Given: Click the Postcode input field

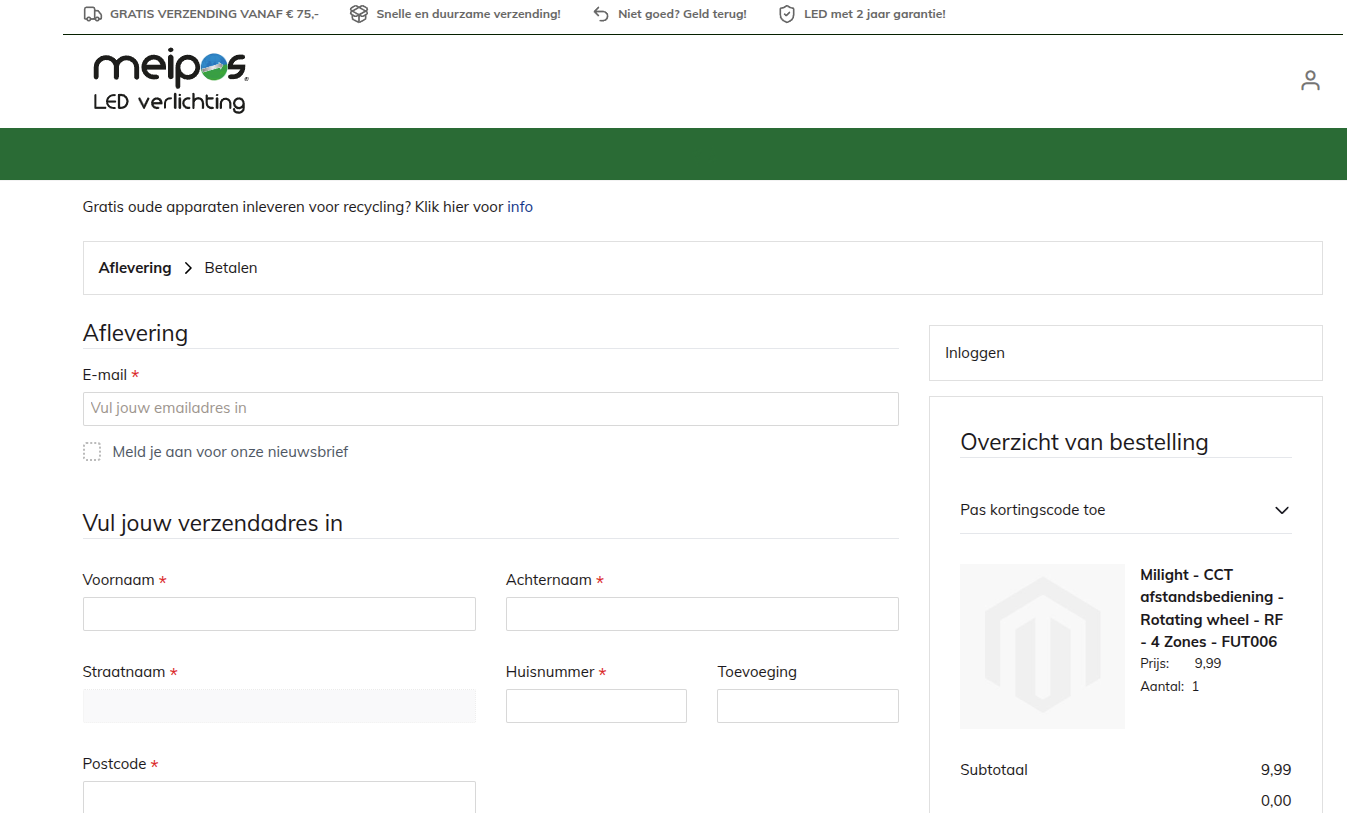Looking at the screenshot, I should tap(279, 797).
